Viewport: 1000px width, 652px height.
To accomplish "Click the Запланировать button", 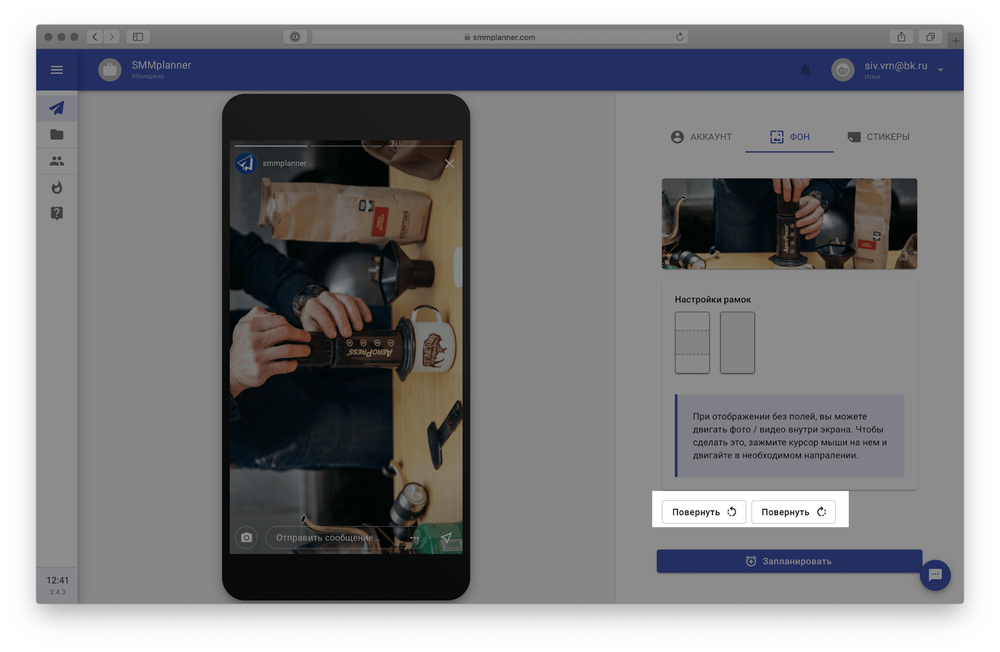I will [789, 561].
